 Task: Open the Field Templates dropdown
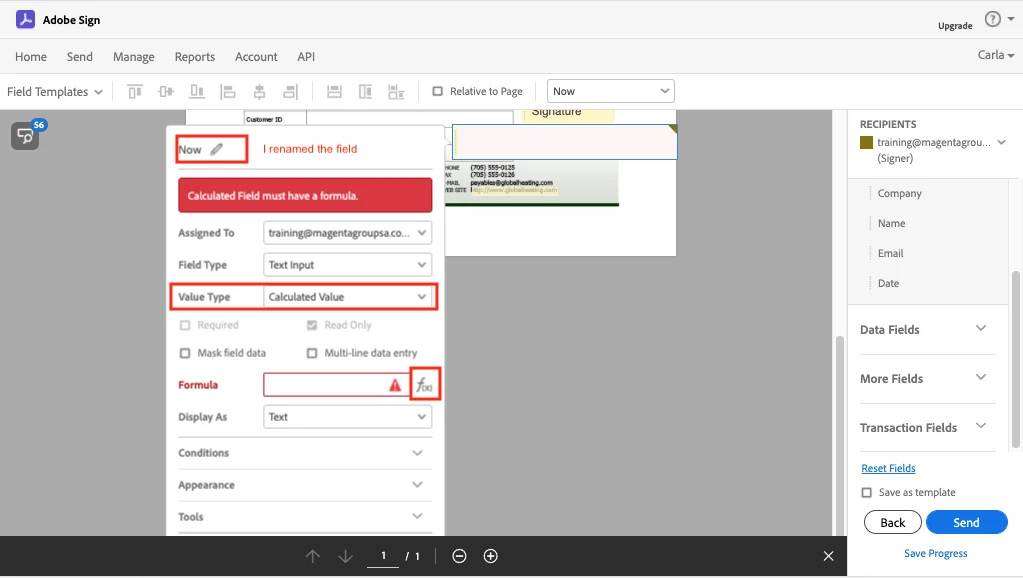[x=55, y=92]
